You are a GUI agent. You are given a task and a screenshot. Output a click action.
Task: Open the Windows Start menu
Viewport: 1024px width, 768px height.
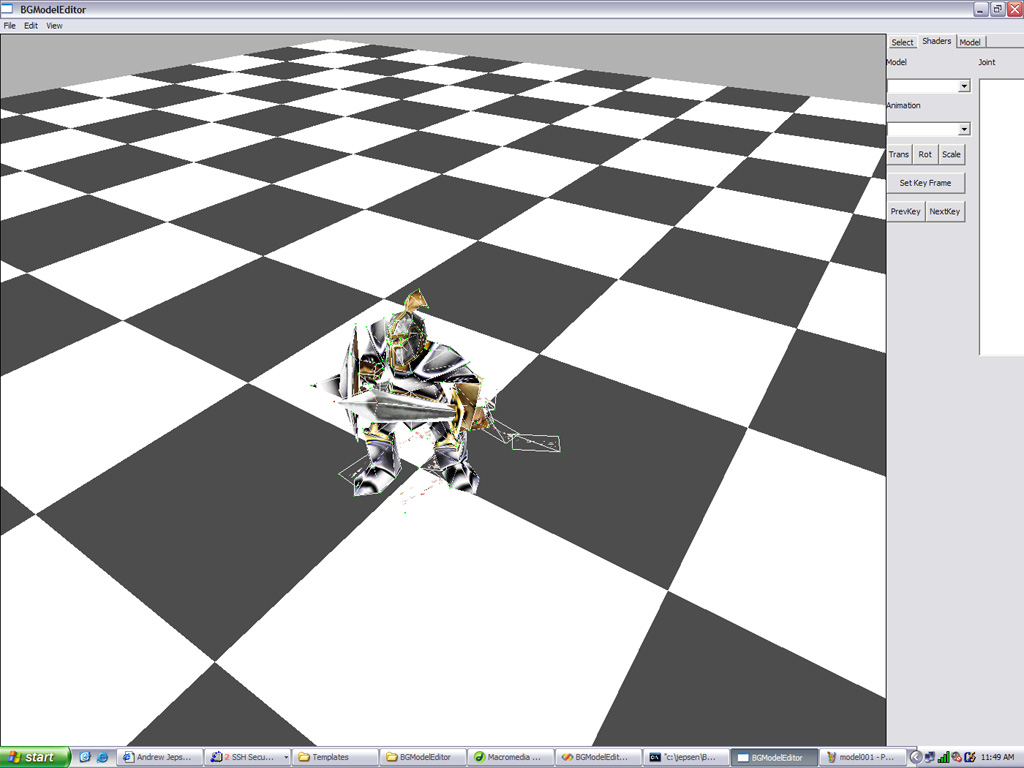click(35, 757)
